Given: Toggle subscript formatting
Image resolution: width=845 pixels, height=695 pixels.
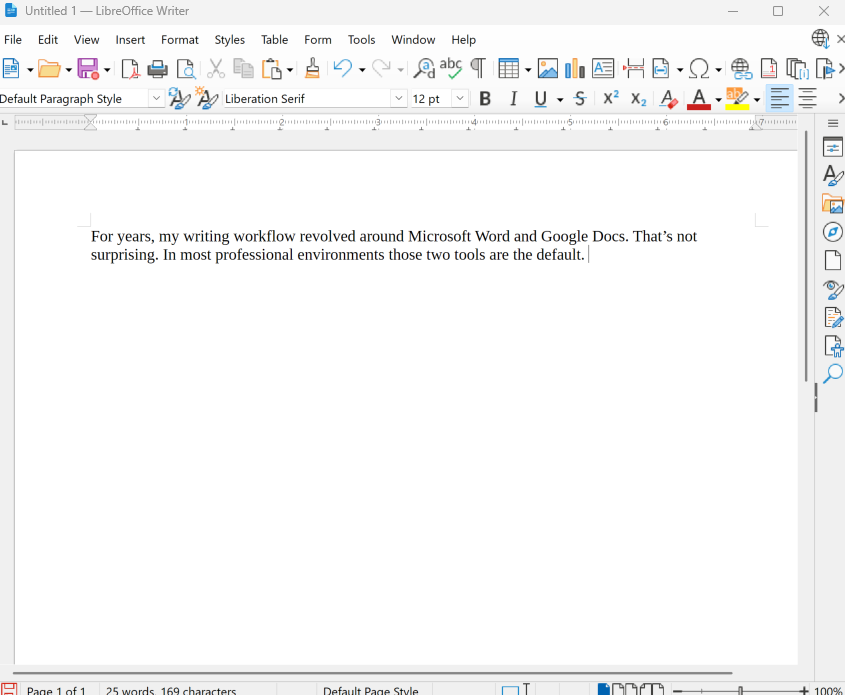Looking at the screenshot, I should click(639, 99).
